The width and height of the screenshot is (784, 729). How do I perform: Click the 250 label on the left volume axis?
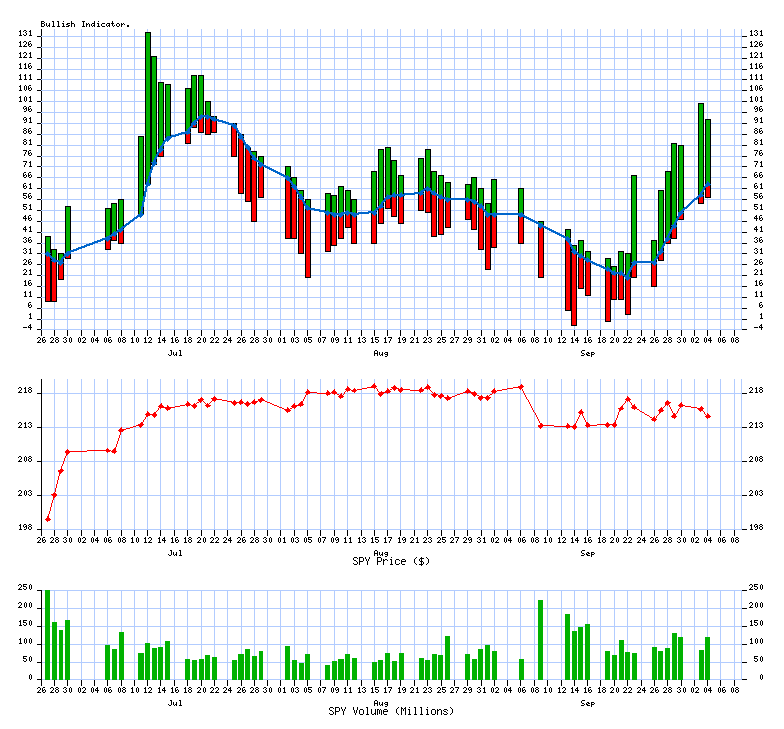(24, 589)
